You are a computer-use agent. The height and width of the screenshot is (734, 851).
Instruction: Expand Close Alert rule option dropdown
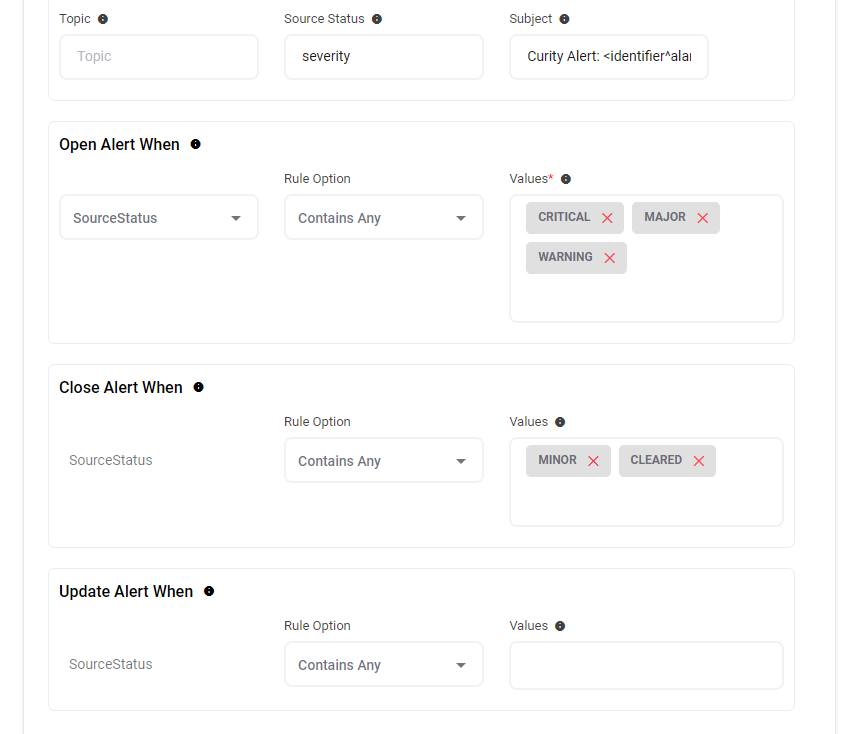[x=383, y=461]
